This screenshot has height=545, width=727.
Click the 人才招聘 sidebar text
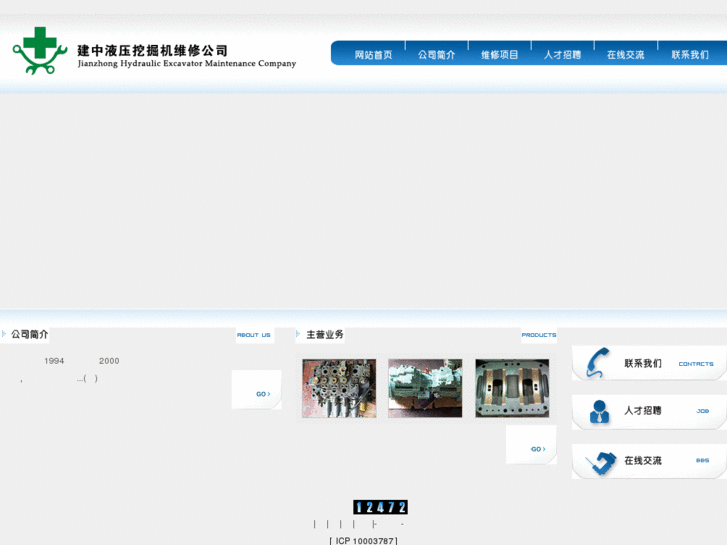click(643, 410)
